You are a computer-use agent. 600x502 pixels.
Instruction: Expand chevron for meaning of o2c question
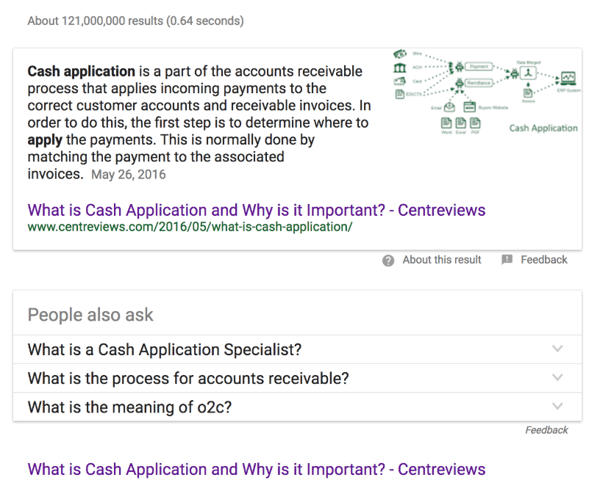[x=557, y=406]
